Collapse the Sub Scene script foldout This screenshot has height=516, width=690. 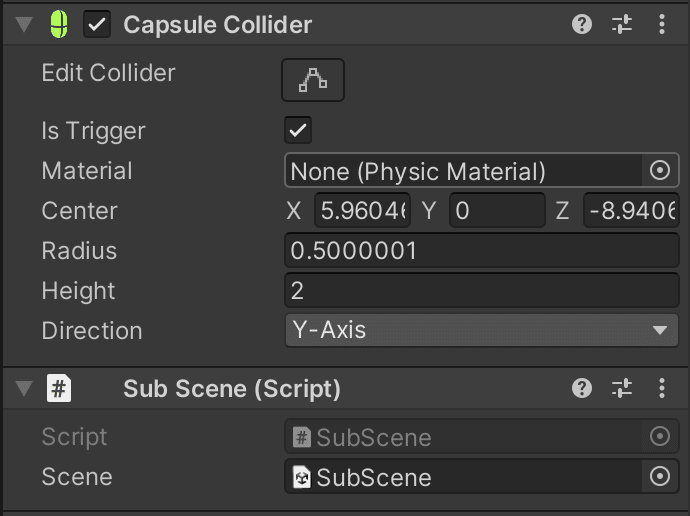click(23, 388)
